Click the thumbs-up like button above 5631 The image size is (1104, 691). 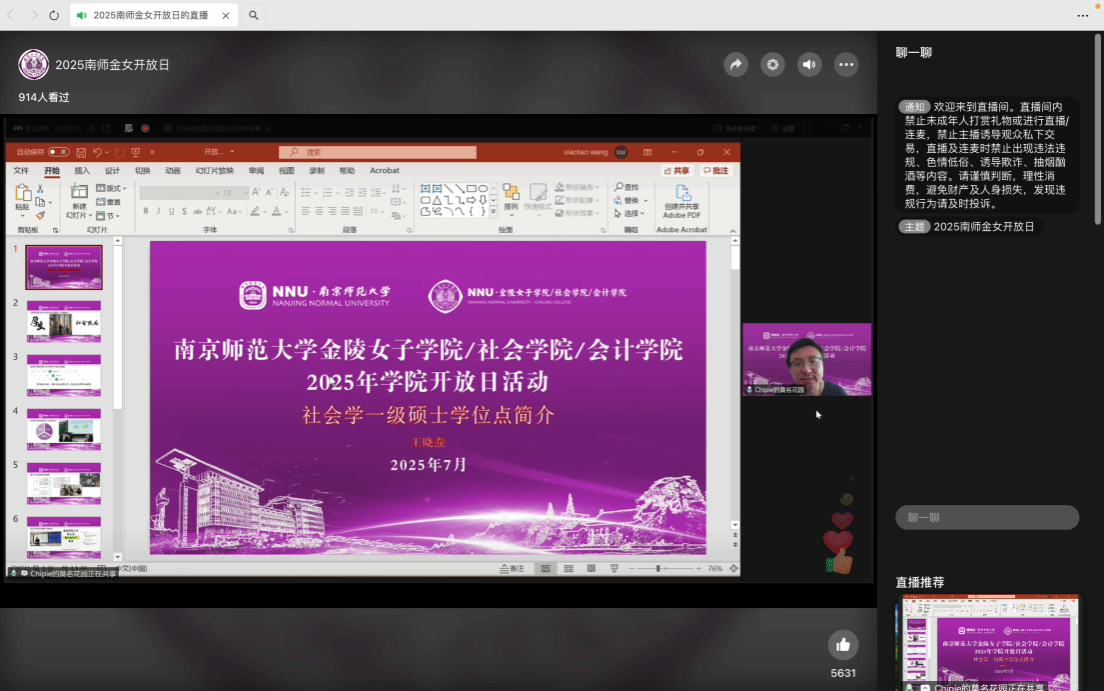click(x=843, y=645)
